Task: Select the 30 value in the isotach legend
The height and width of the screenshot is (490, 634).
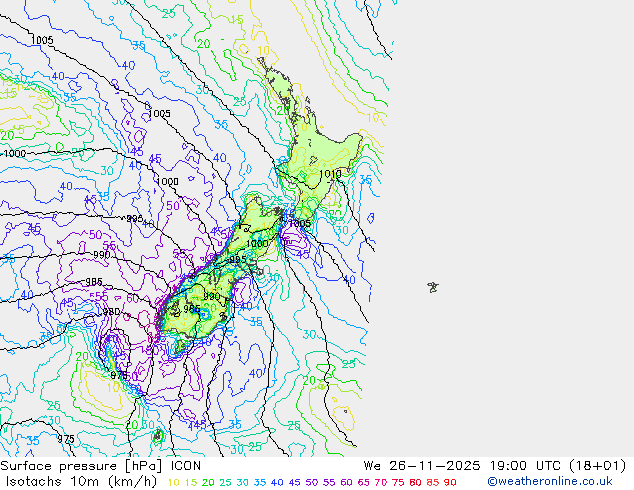Action: pos(243,482)
